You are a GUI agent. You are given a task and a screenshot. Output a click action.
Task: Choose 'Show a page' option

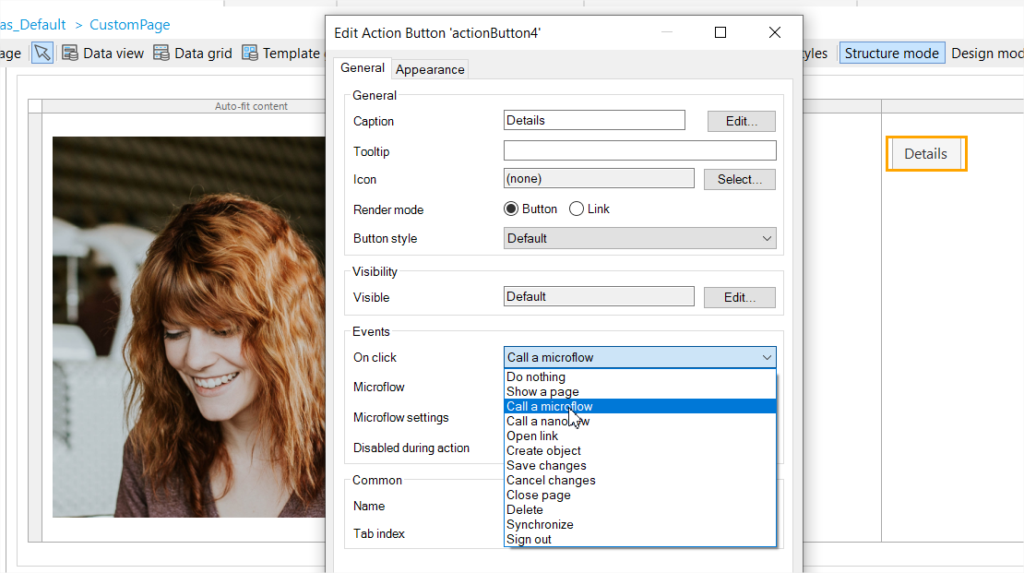(640, 392)
